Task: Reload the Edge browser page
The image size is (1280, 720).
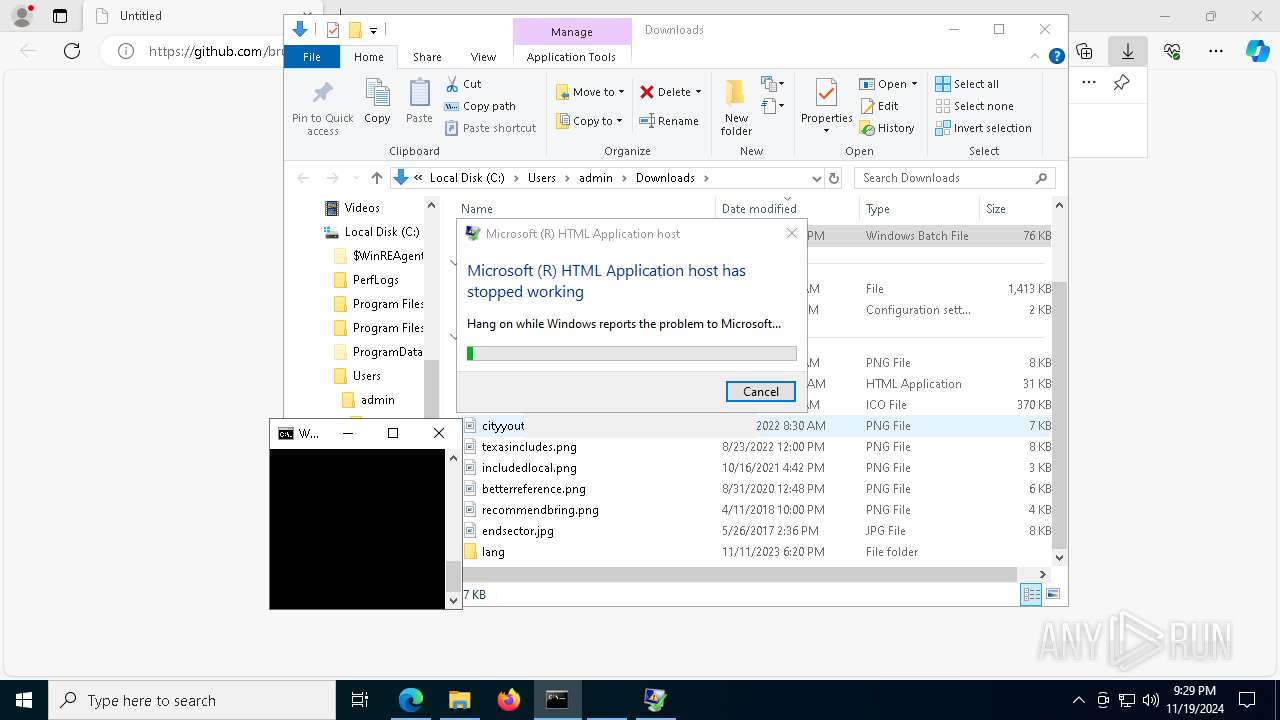Action: pyautogui.click(x=72, y=51)
